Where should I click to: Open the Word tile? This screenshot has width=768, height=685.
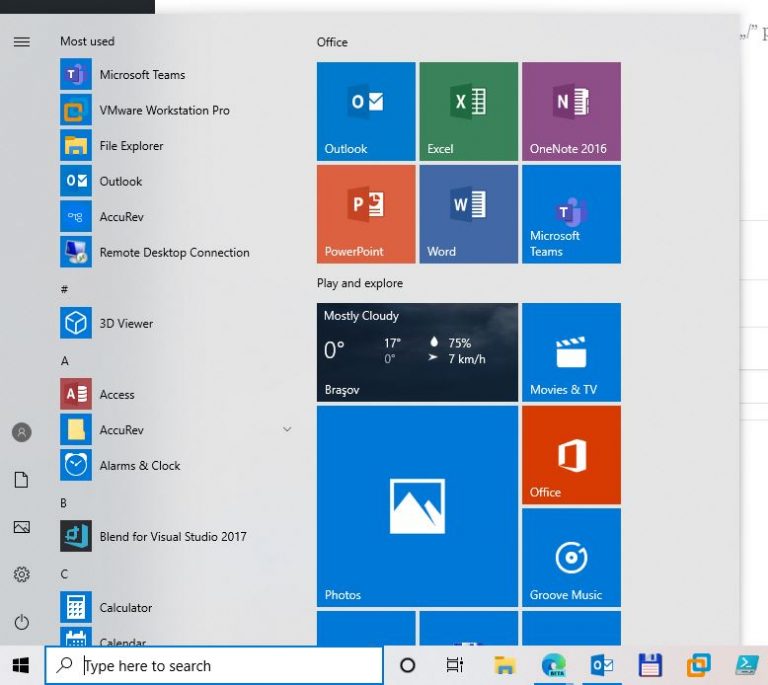tap(469, 214)
